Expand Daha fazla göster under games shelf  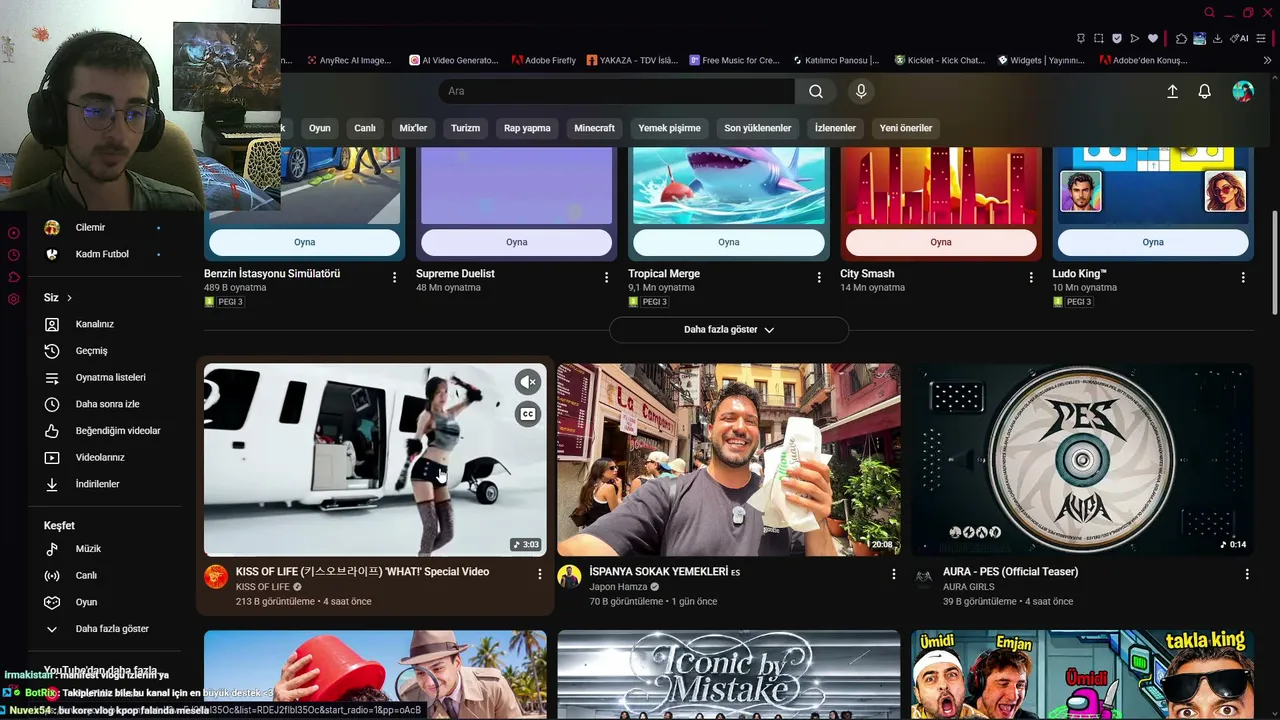[729, 329]
